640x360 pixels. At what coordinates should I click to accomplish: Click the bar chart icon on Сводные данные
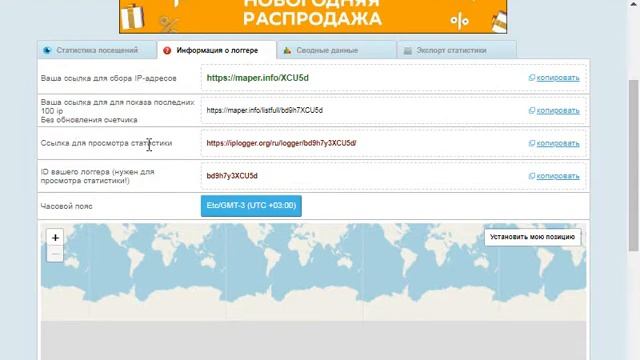point(287,50)
